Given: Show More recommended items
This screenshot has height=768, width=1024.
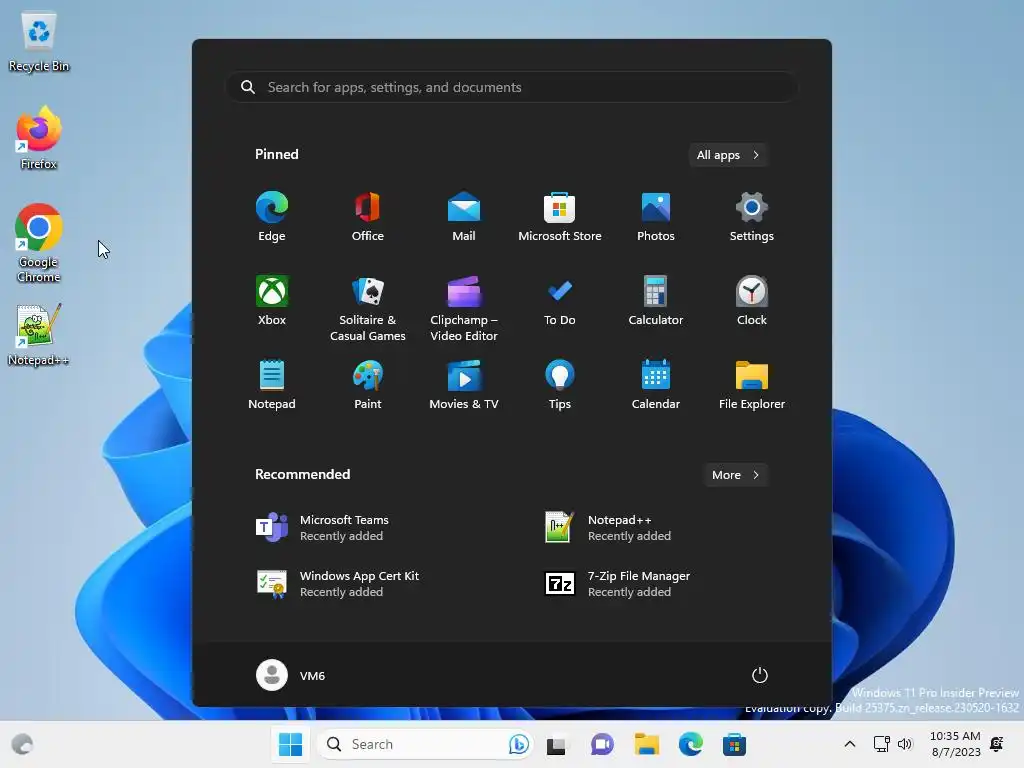Looking at the screenshot, I should (x=735, y=475).
